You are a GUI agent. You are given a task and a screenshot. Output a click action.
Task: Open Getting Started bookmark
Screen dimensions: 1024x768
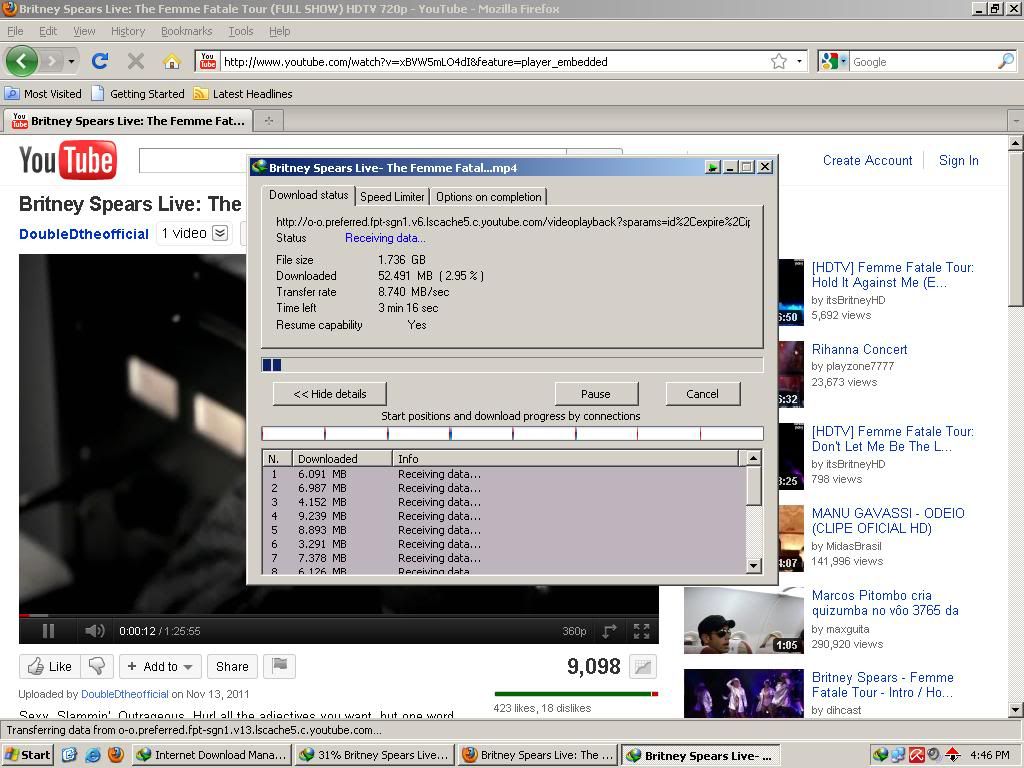tap(138, 93)
